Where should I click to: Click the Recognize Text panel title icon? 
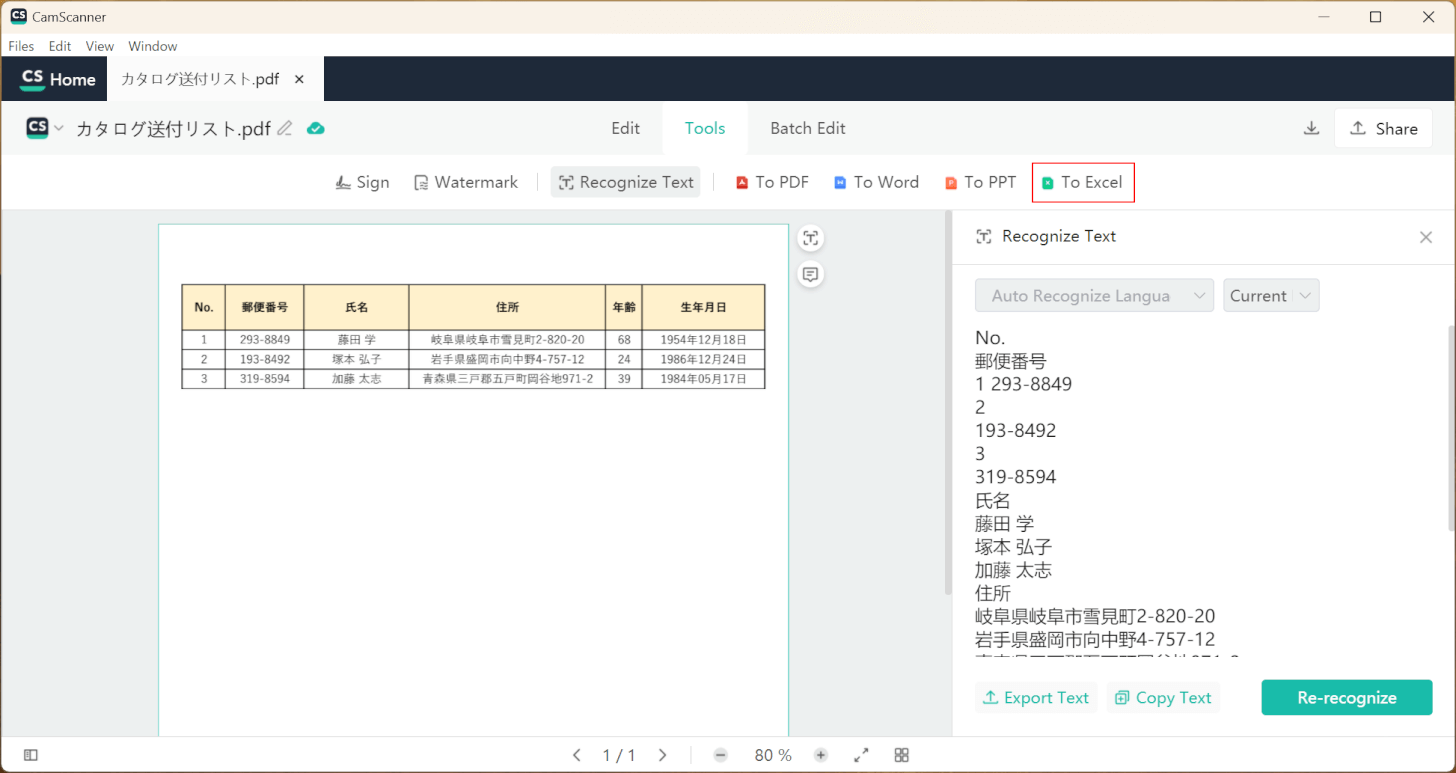(x=984, y=237)
